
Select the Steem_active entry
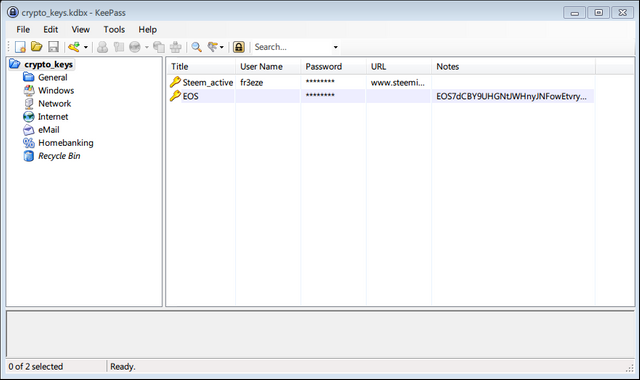coord(208,82)
